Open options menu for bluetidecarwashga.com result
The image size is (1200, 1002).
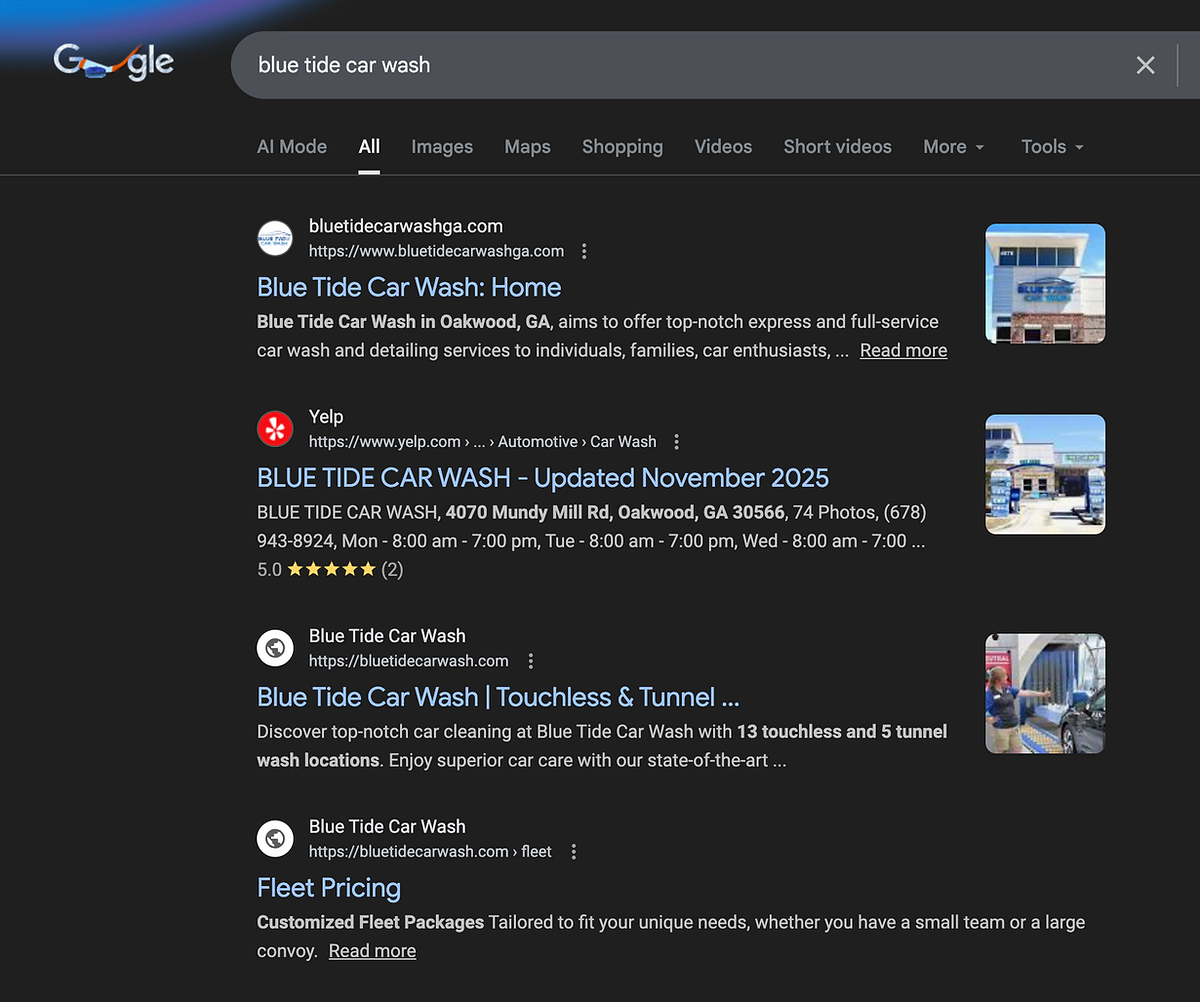tap(585, 251)
